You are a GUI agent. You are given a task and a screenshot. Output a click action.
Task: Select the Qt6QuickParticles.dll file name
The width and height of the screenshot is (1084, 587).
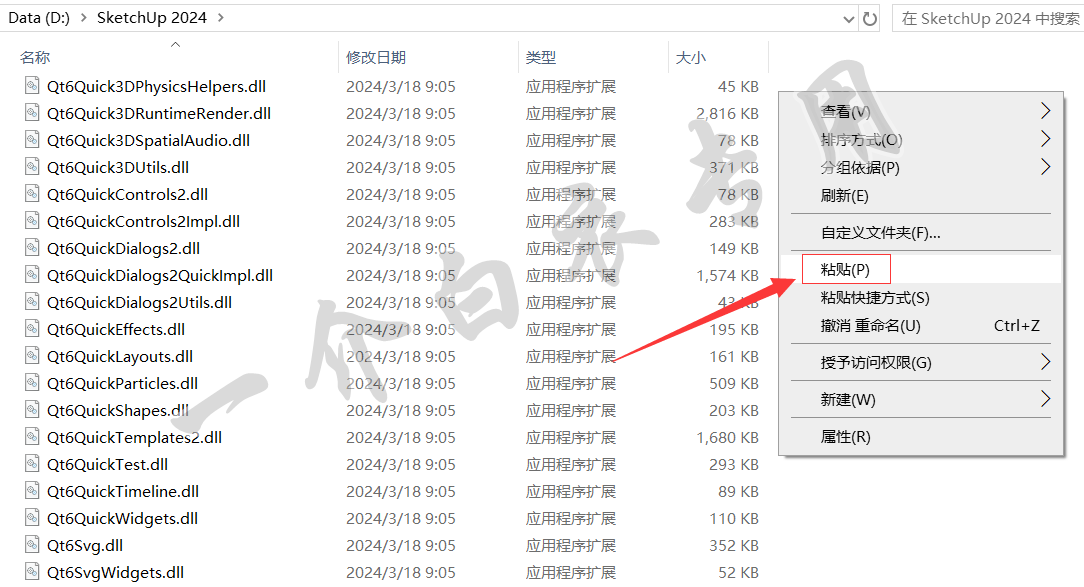(122, 383)
